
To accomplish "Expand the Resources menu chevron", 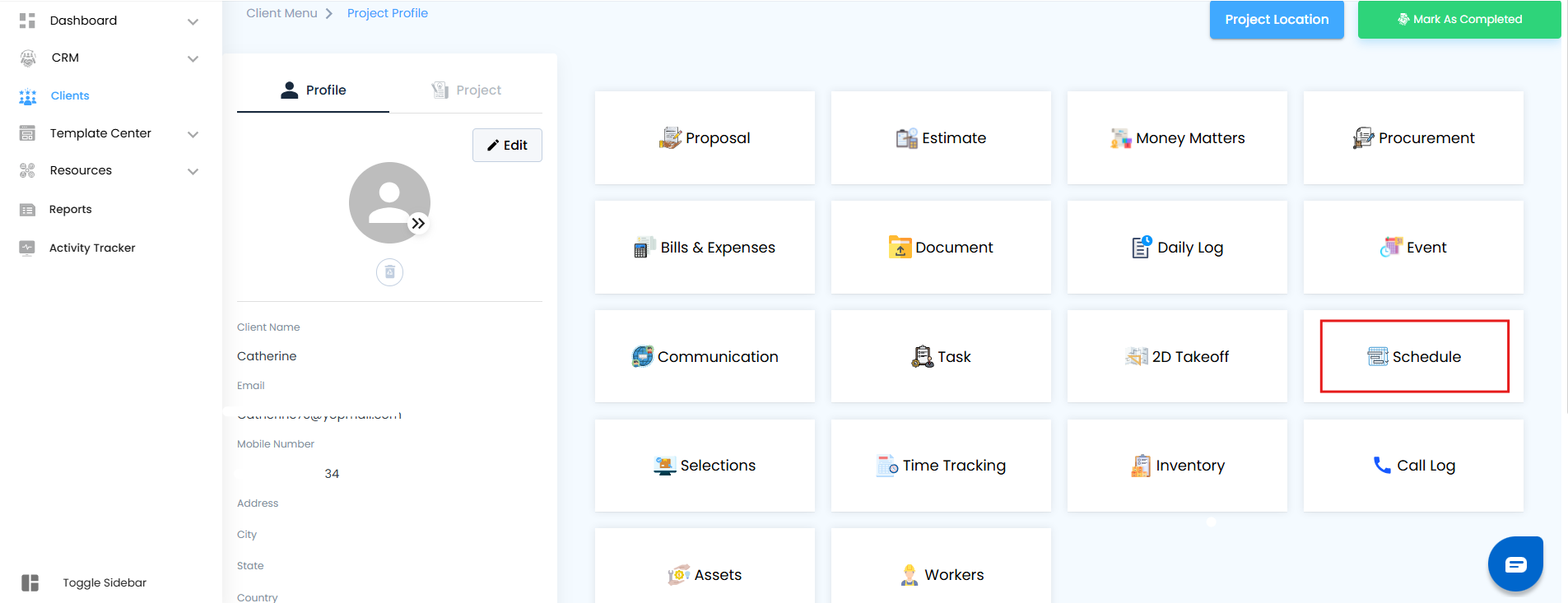I will click(193, 171).
